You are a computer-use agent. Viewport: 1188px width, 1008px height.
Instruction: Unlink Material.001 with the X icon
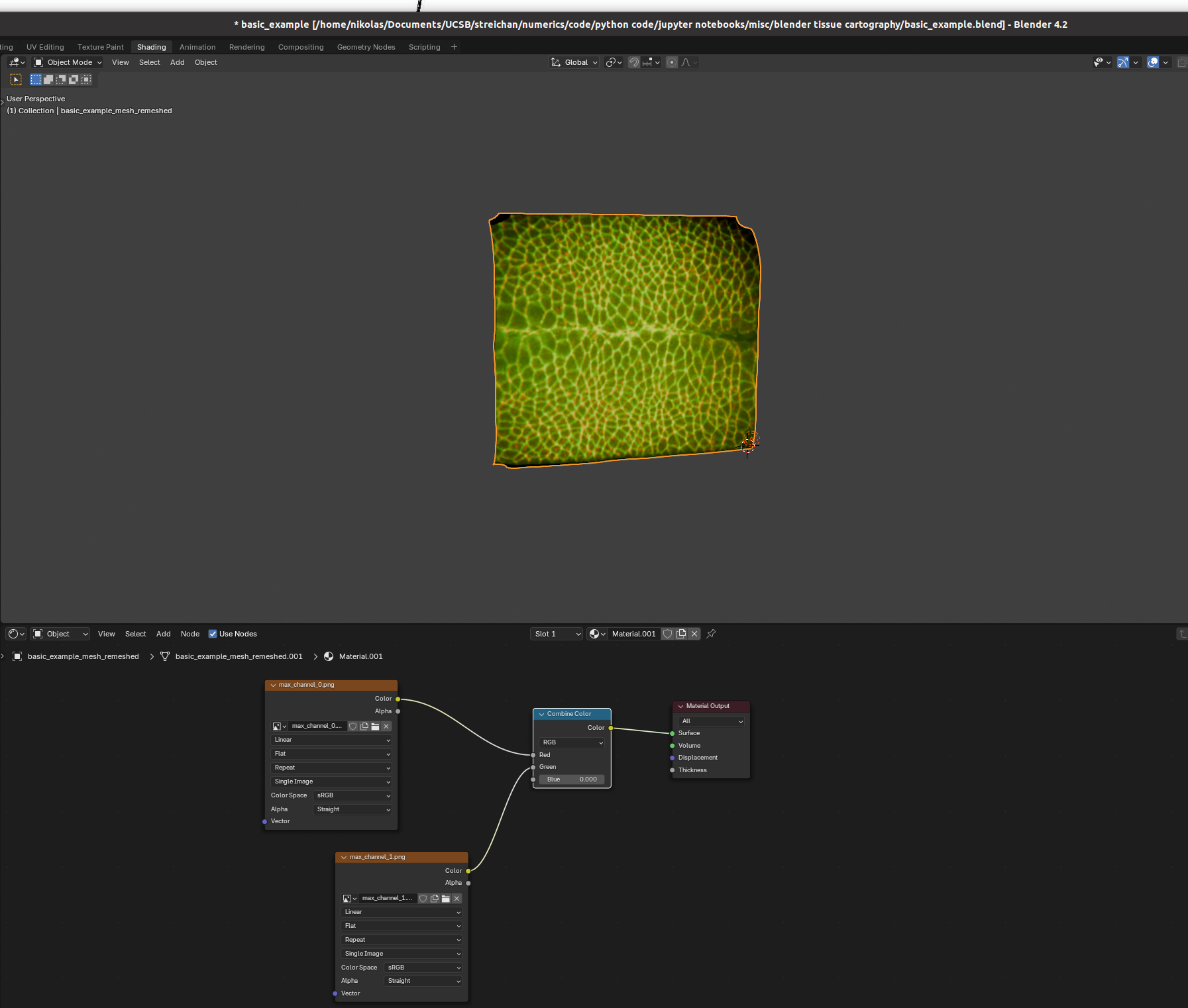pos(694,634)
